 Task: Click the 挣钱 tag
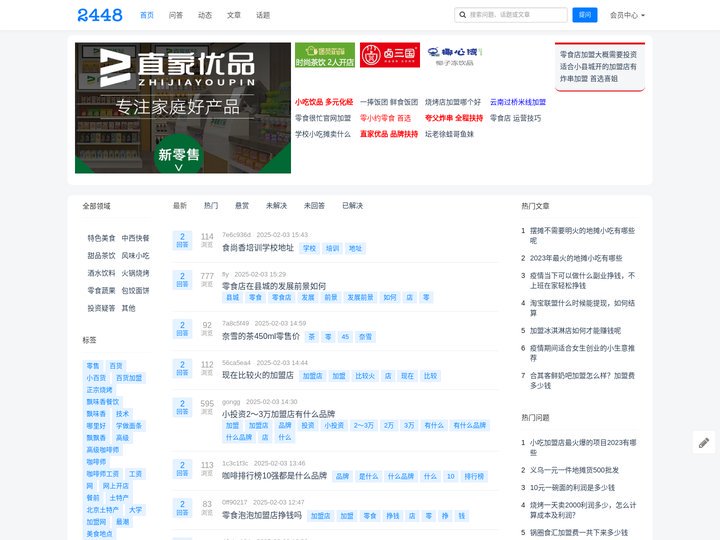393,516
